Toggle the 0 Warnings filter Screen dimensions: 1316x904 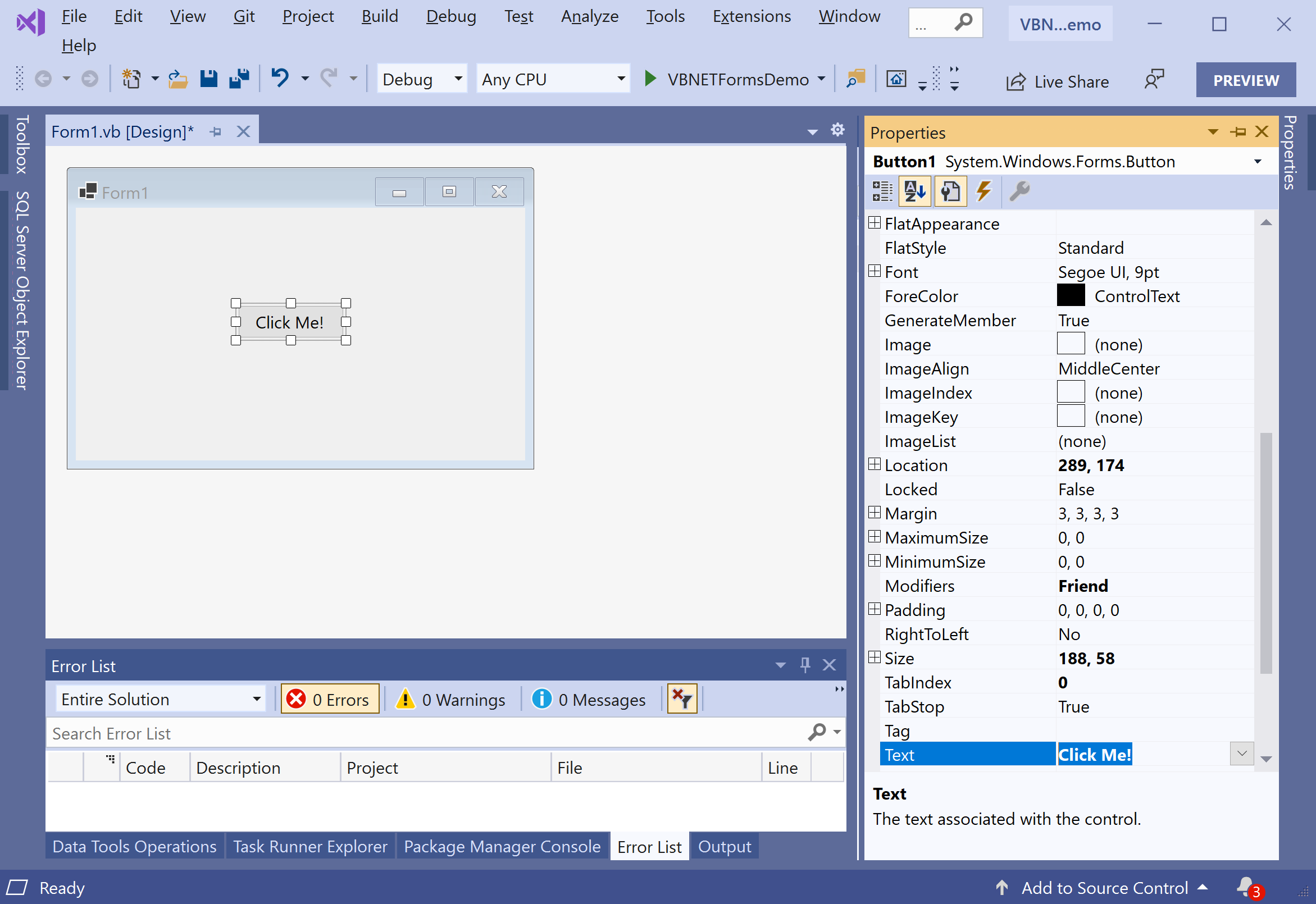[x=451, y=699]
